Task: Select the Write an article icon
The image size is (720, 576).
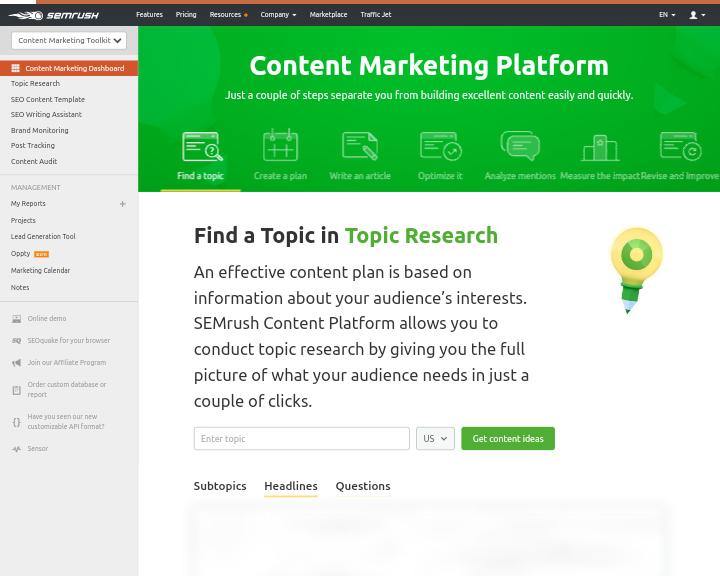Action: pyautogui.click(x=360, y=146)
